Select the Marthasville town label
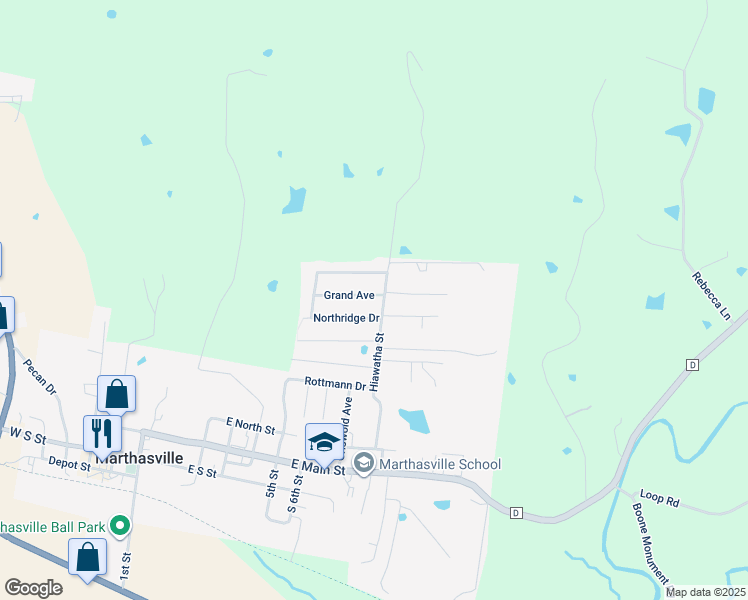The width and height of the screenshot is (748, 600). pos(139,458)
